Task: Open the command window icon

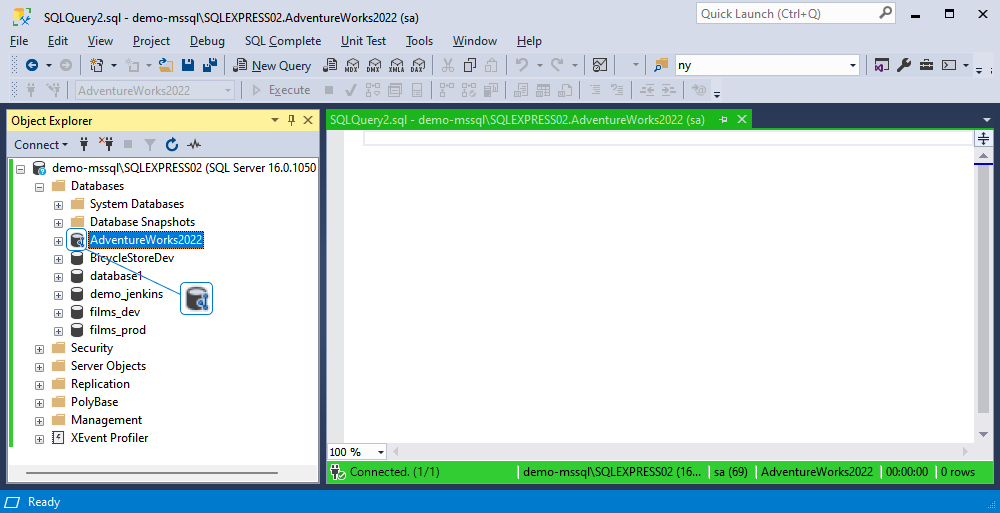Action: pyautogui.click(x=949, y=65)
